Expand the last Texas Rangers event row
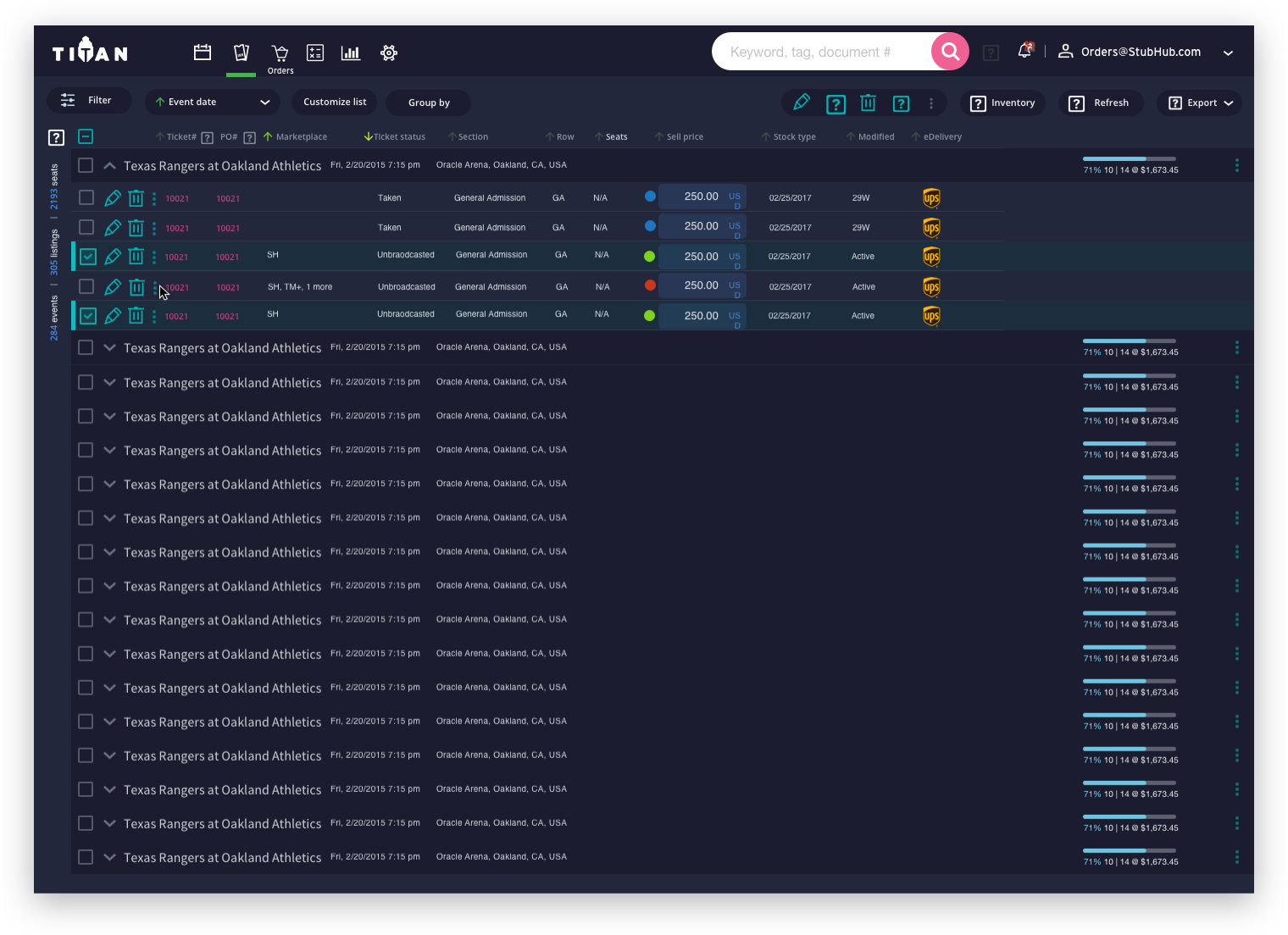 (x=109, y=857)
